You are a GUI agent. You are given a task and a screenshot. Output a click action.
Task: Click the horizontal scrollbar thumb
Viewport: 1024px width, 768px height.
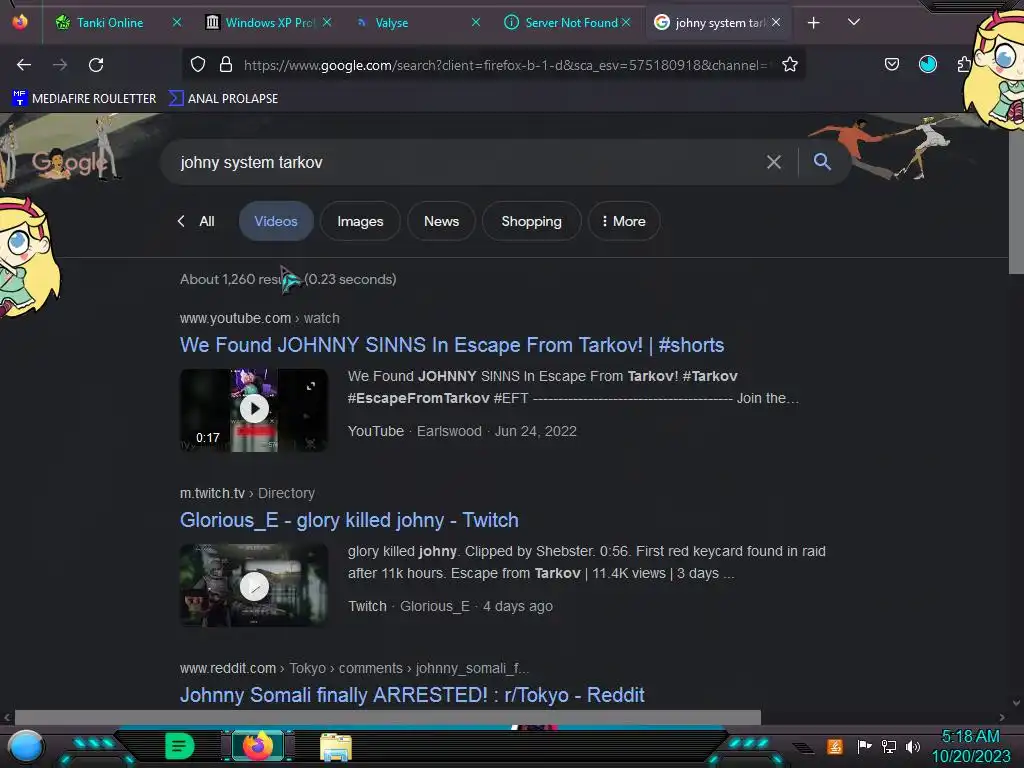pos(388,717)
